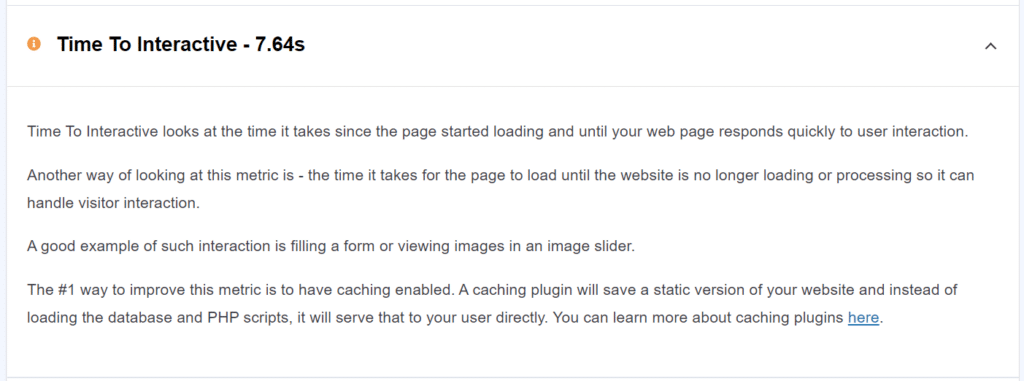Select the 7.64s value in the heading

coord(280,44)
